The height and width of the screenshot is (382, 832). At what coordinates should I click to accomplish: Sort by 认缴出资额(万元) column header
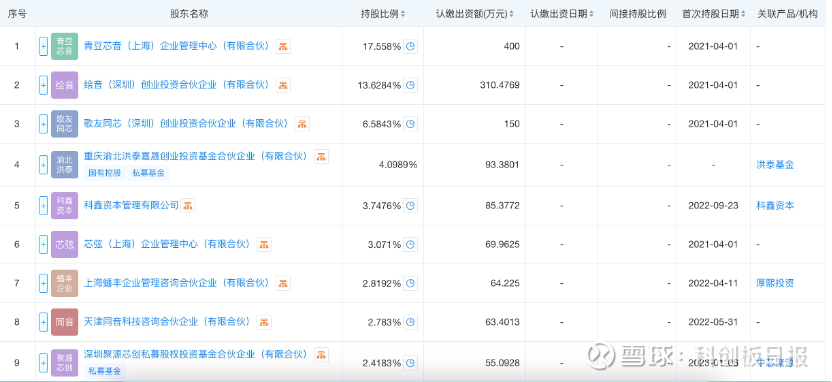[474, 14]
